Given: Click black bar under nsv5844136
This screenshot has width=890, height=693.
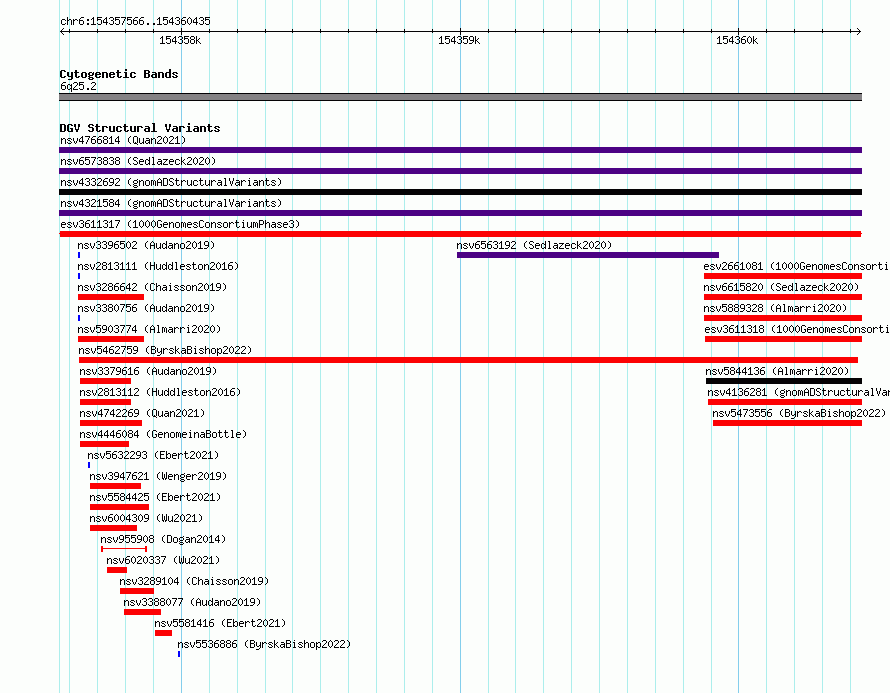Looking at the screenshot, I should click(x=784, y=381).
